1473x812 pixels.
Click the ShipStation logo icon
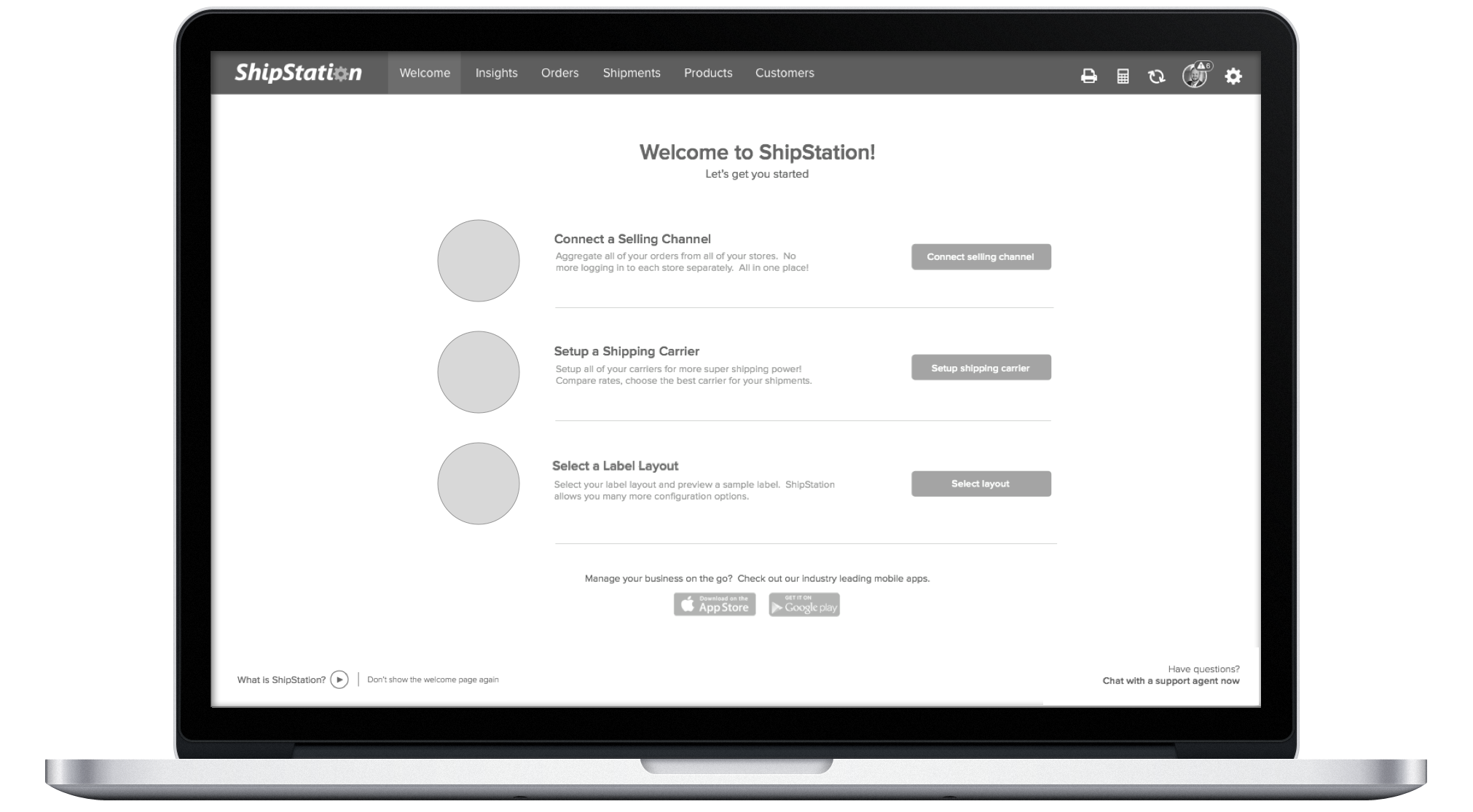pyautogui.click(x=299, y=73)
